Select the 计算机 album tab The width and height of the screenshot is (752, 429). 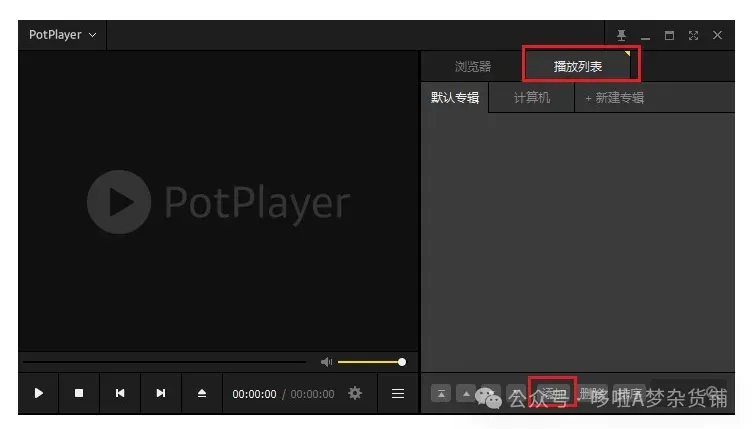(x=531, y=98)
